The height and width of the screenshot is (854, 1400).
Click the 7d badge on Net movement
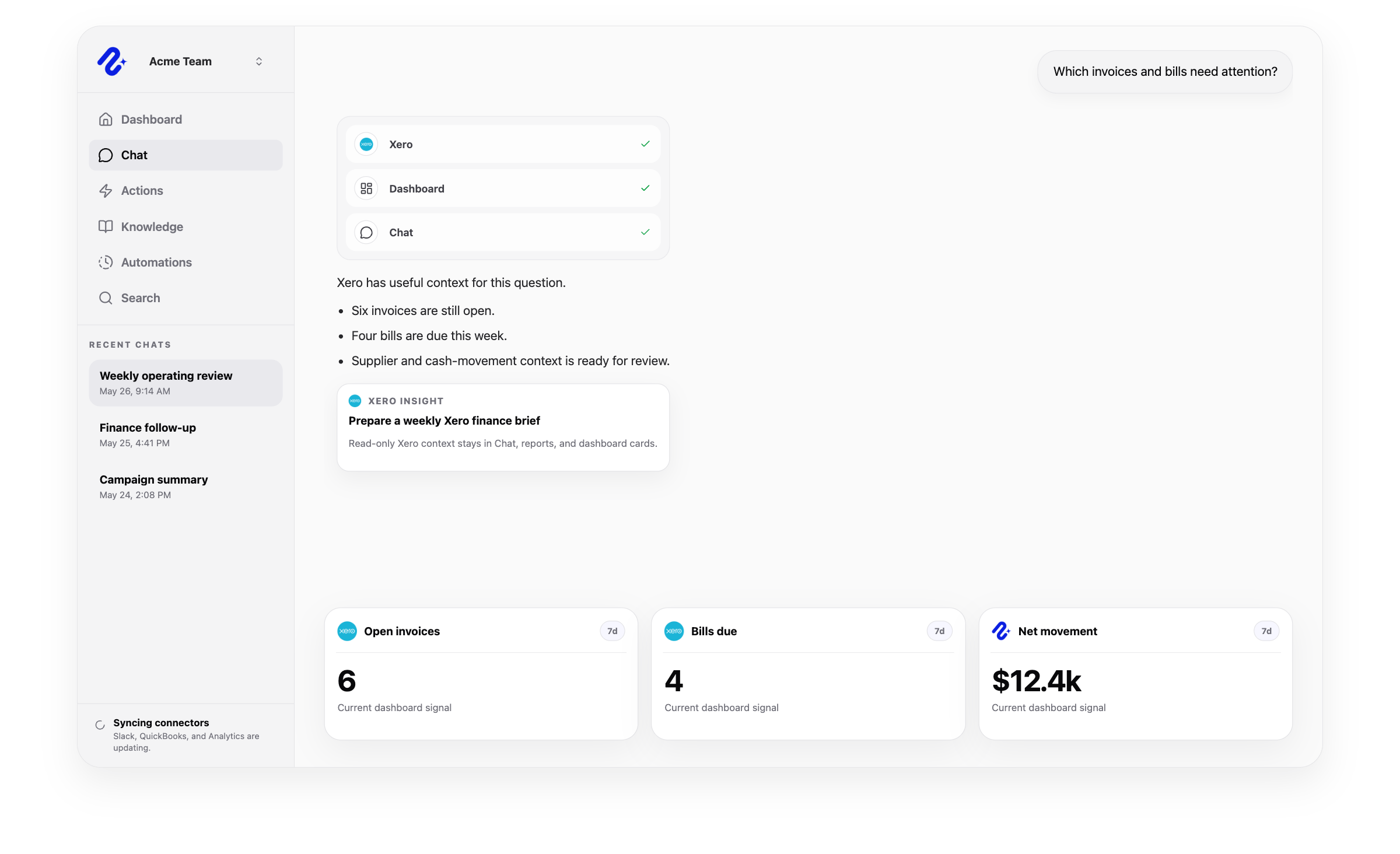click(x=1266, y=631)
